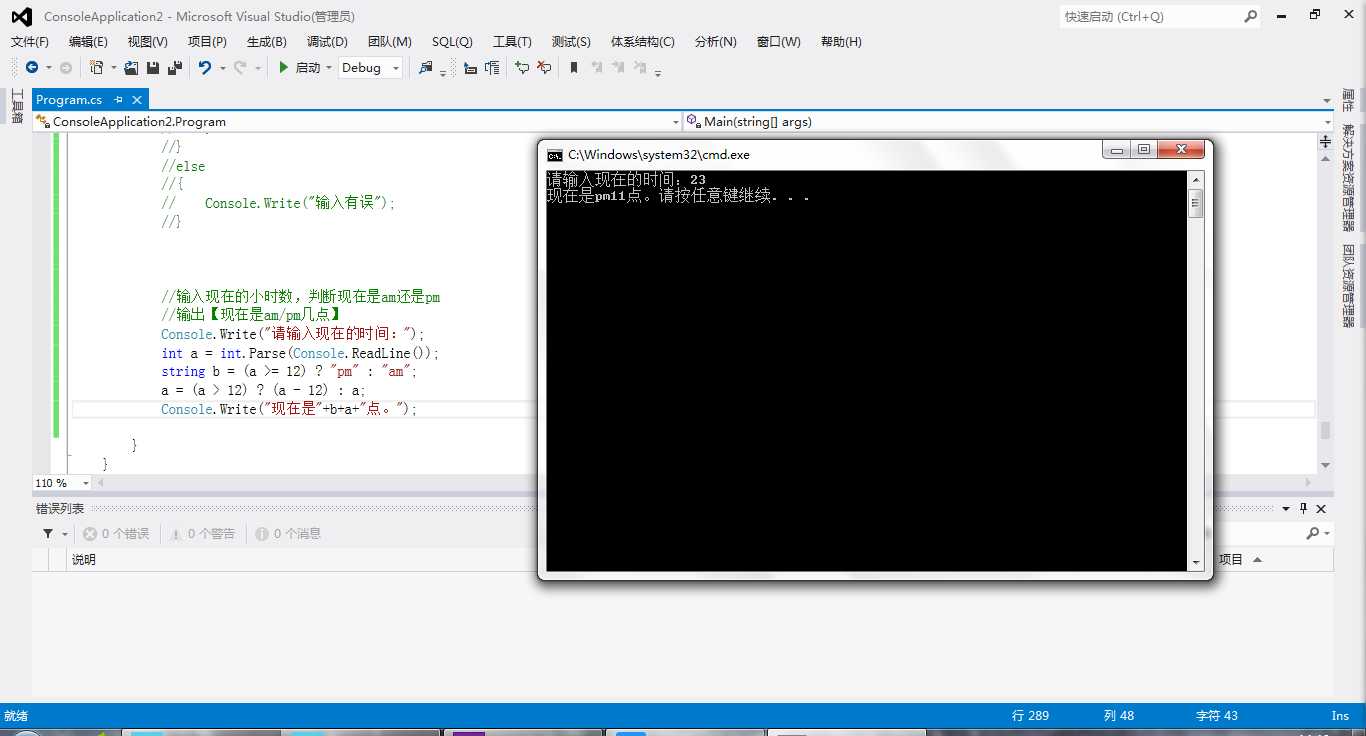The height and width of the screenshot is (736, 1366).
Task: Click the cmd.exe vertical scrollbar thumb
Action: 1195,203
